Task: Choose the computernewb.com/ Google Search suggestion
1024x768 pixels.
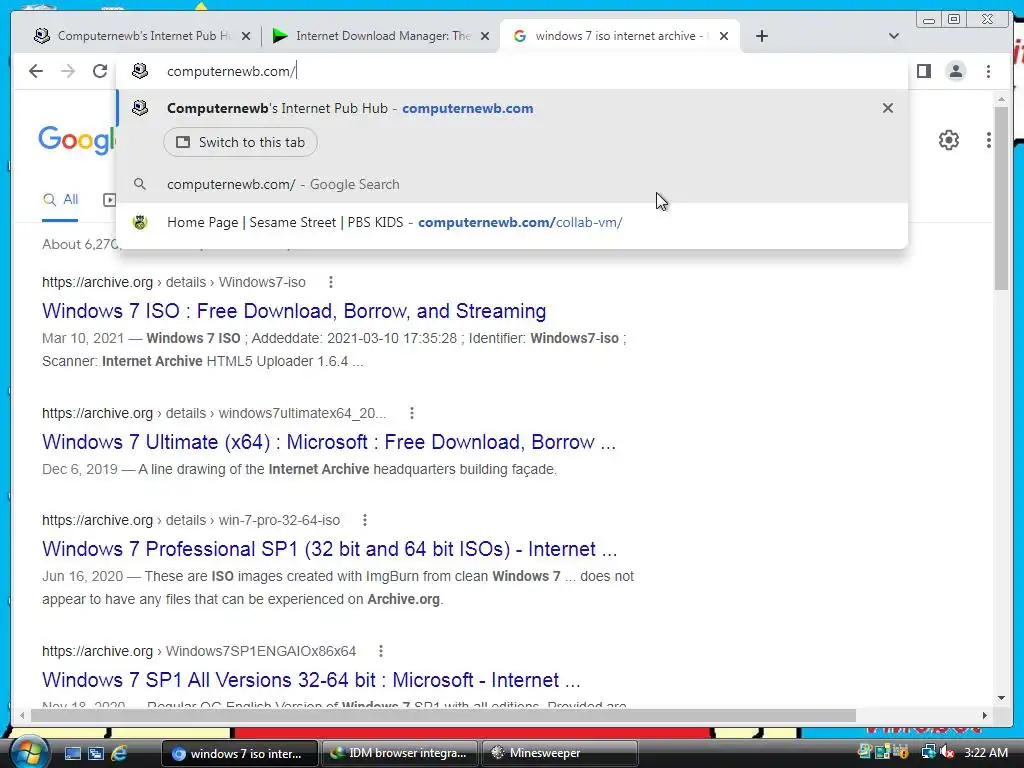Action: [513, 184]
